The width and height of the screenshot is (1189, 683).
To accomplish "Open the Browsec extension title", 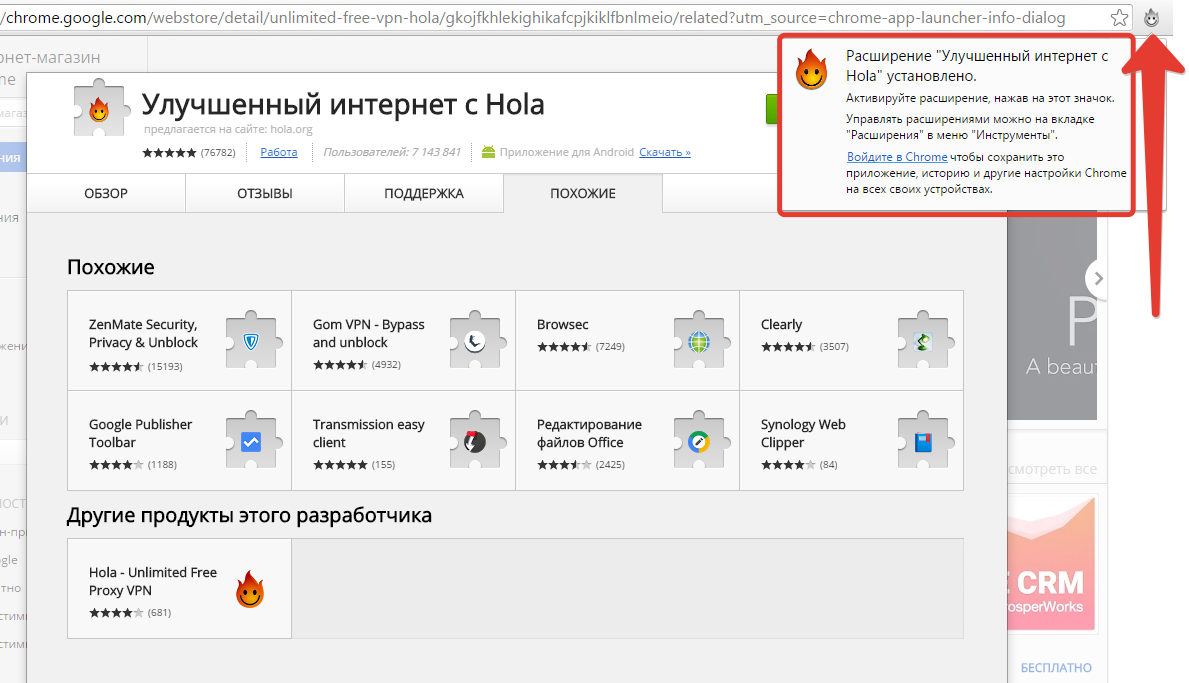I will [563, 324].
